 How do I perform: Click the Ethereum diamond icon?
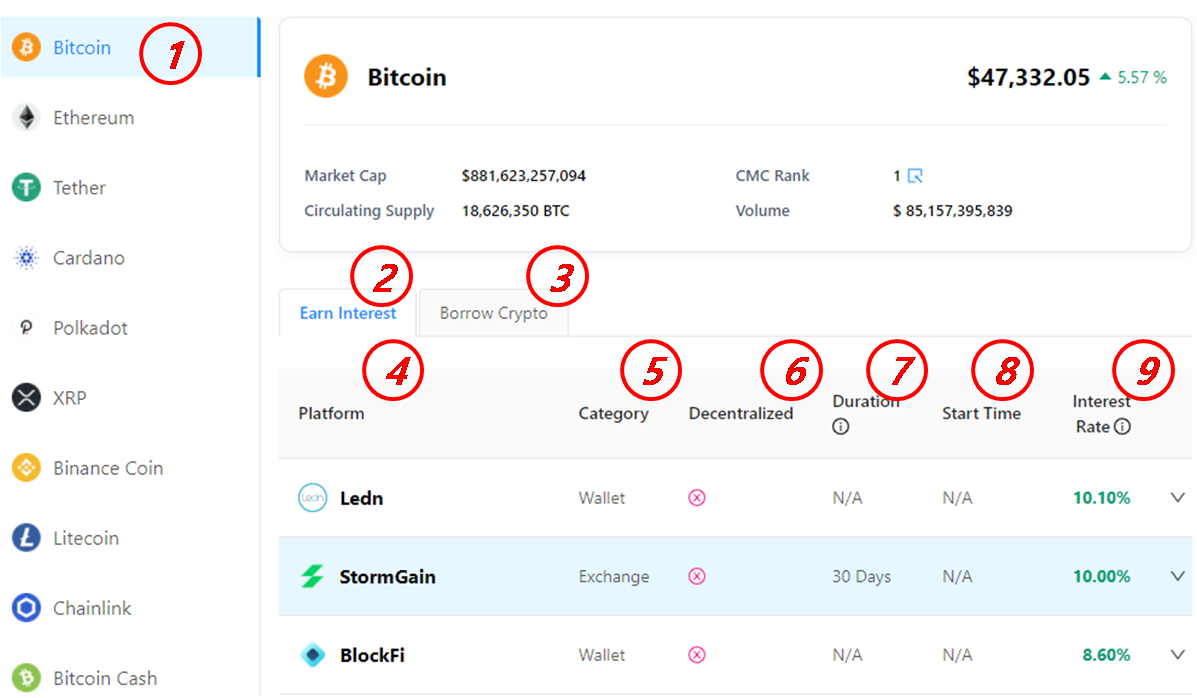[x=26, y=118]
